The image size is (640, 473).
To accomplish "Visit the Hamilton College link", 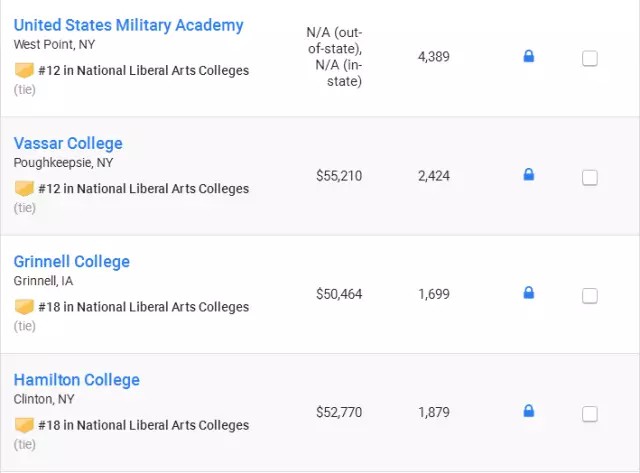I will tap(77, 379).
